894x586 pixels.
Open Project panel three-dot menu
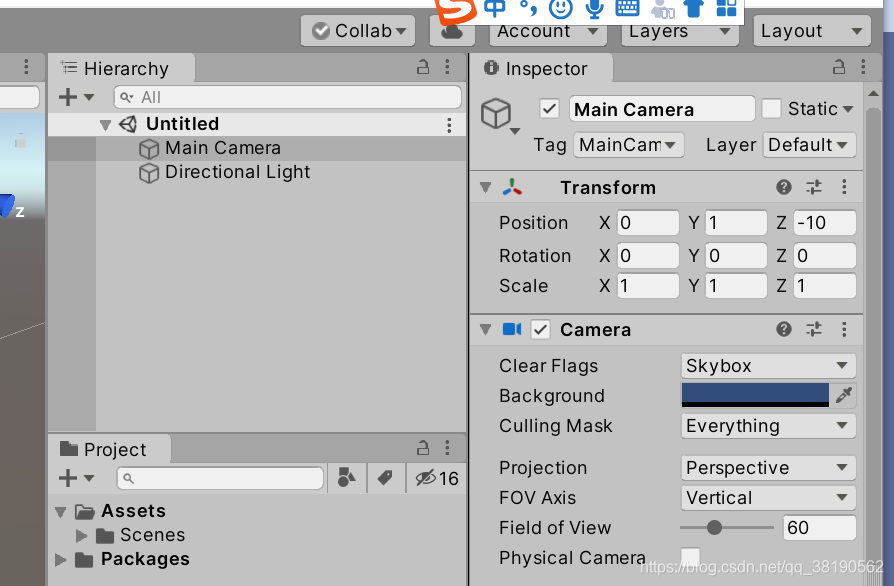coord(448,448)
